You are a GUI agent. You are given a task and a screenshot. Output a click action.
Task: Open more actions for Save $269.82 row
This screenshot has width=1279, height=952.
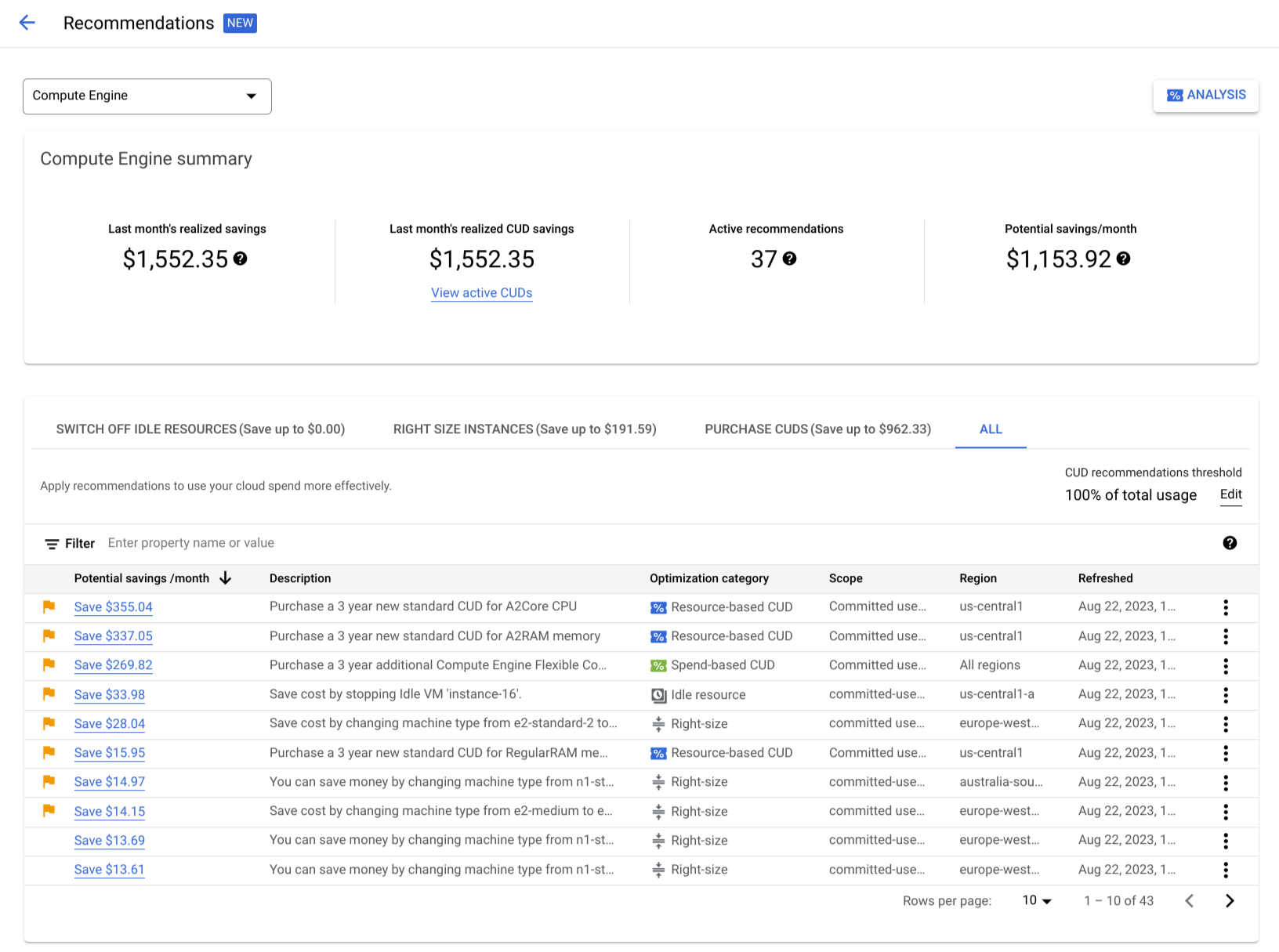tap(1226, 666)
